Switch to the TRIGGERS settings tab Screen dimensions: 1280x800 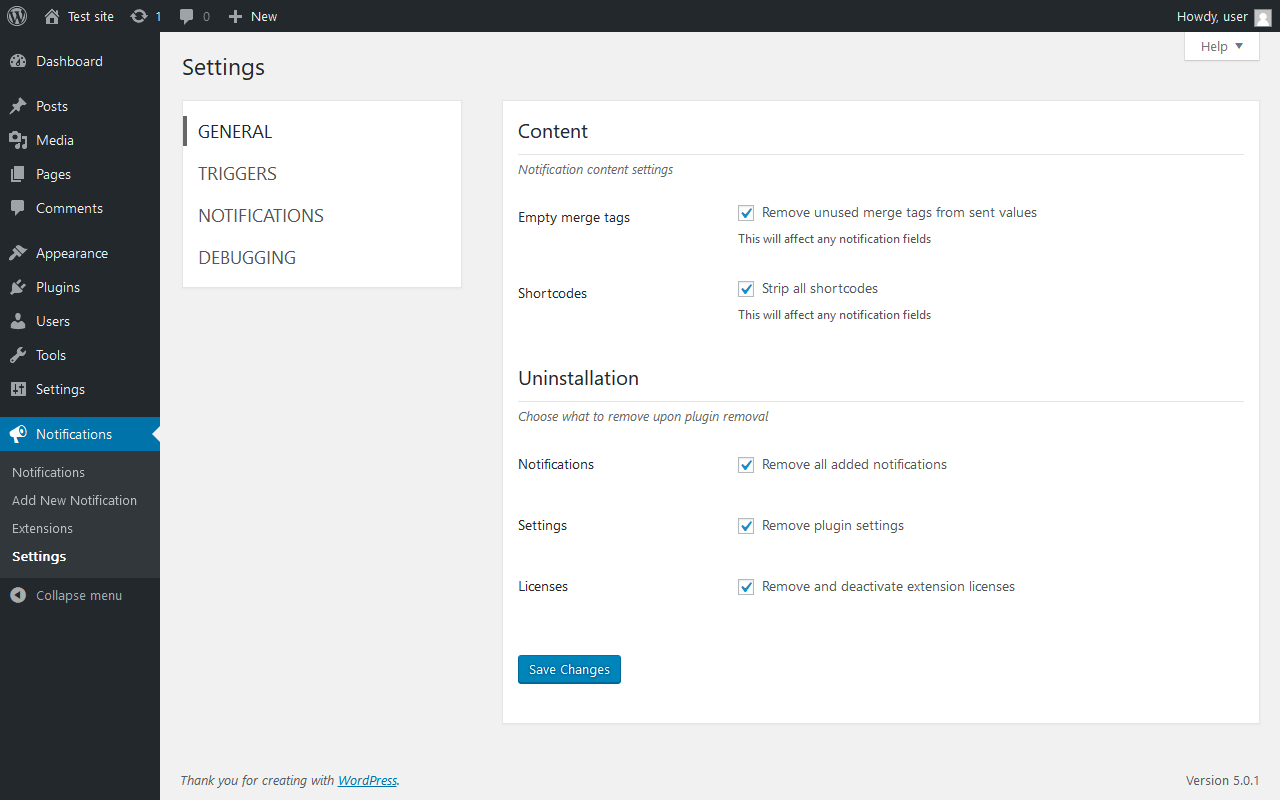[237, 174]
